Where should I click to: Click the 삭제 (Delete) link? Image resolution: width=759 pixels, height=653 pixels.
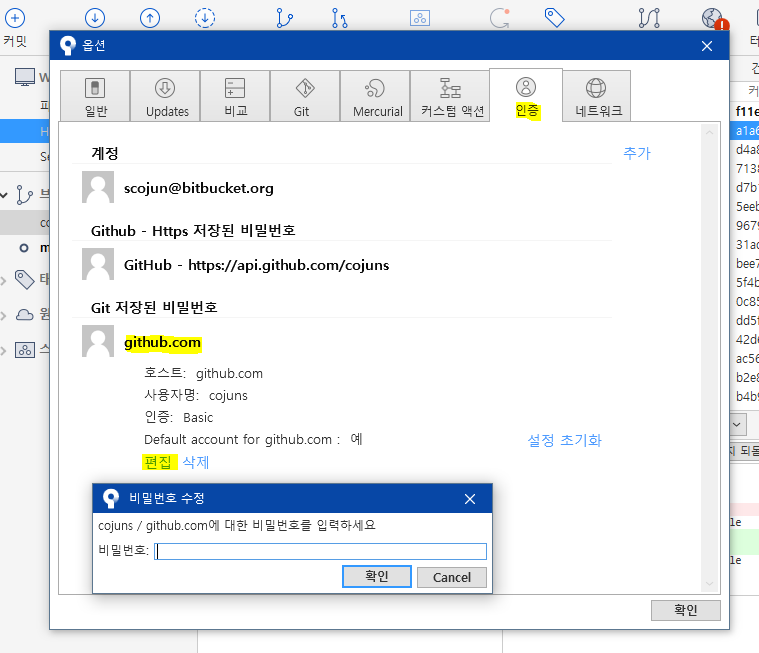click(x=196, y=462)
